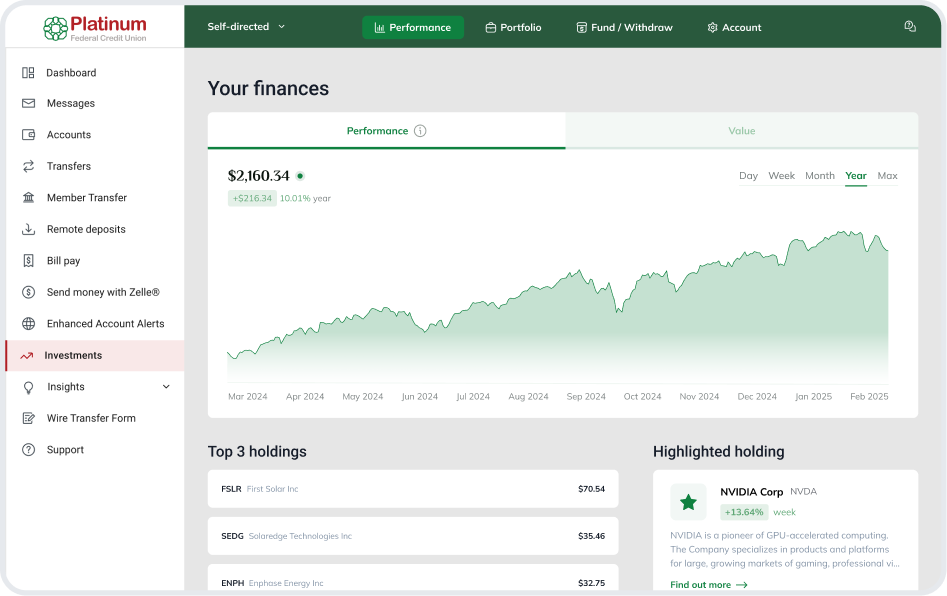Open the Fund / Withdraw tab

point(624,28)
